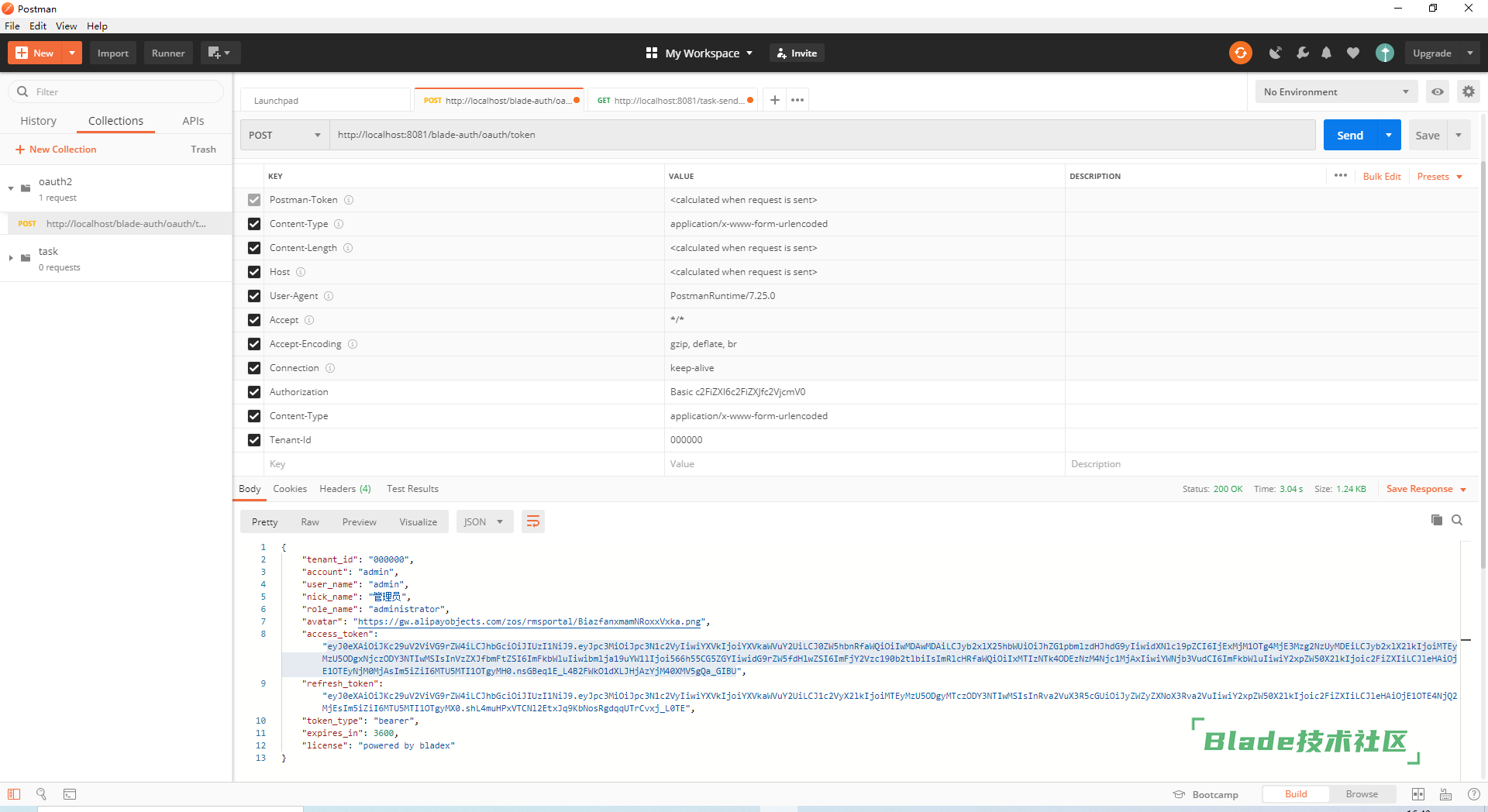Click the Invite button
Viewport: 1488px width, 812px height.
[797, 53]
